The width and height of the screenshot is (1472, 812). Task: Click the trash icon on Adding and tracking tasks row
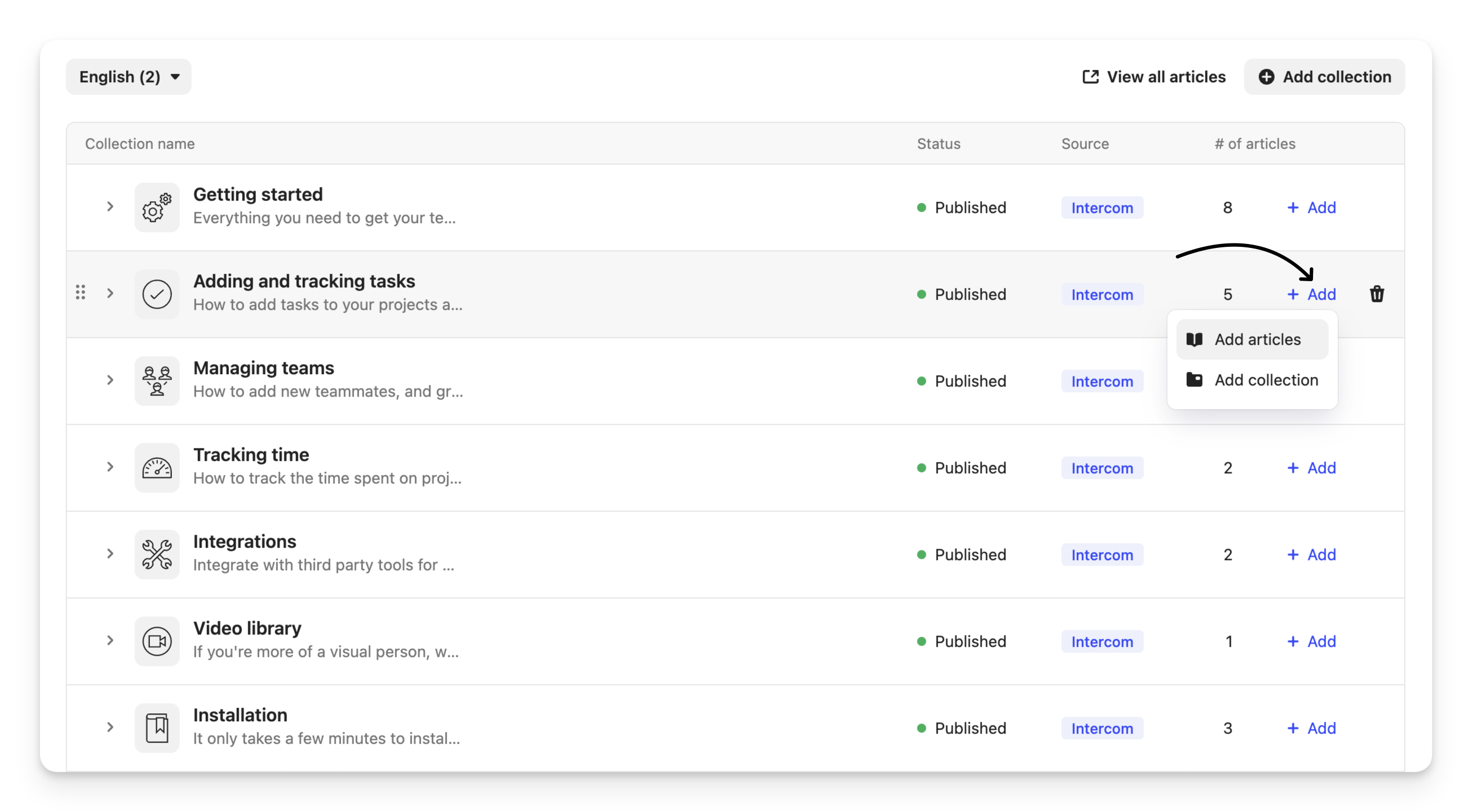click(x=1377, y=294)
